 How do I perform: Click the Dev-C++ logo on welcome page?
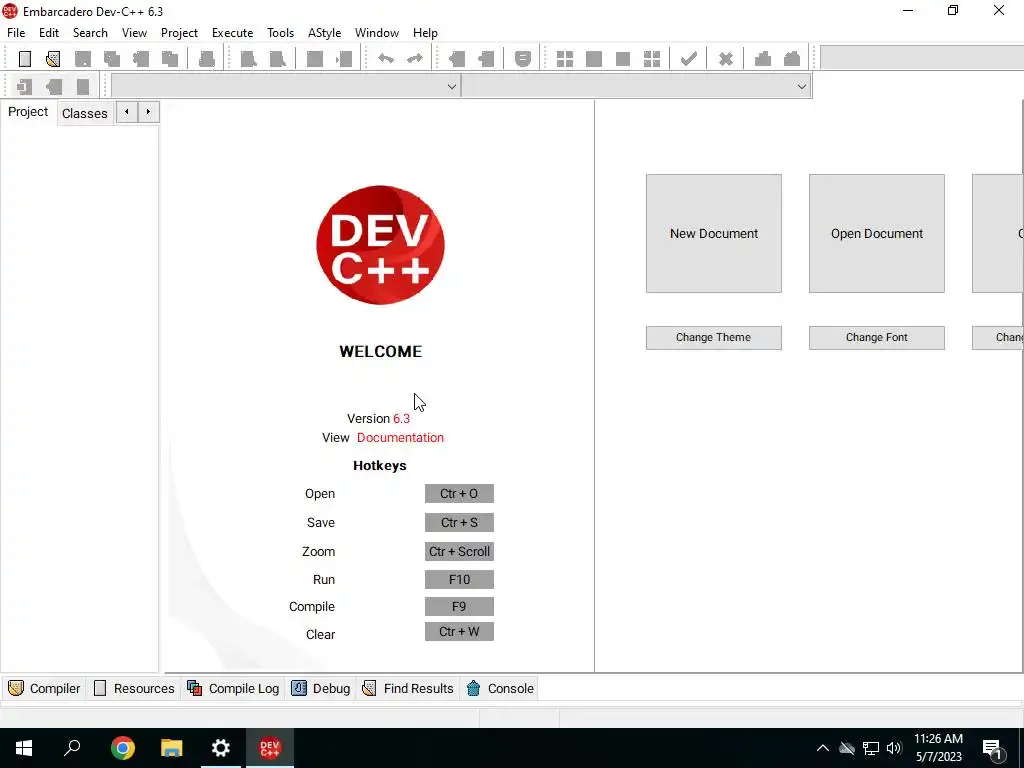pyautogui.click(x=380, y=245)
